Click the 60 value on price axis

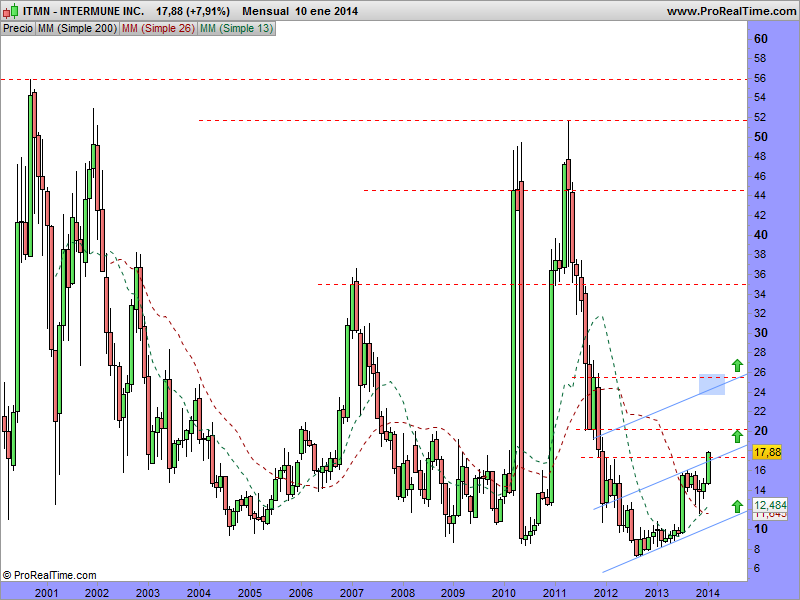760,39
